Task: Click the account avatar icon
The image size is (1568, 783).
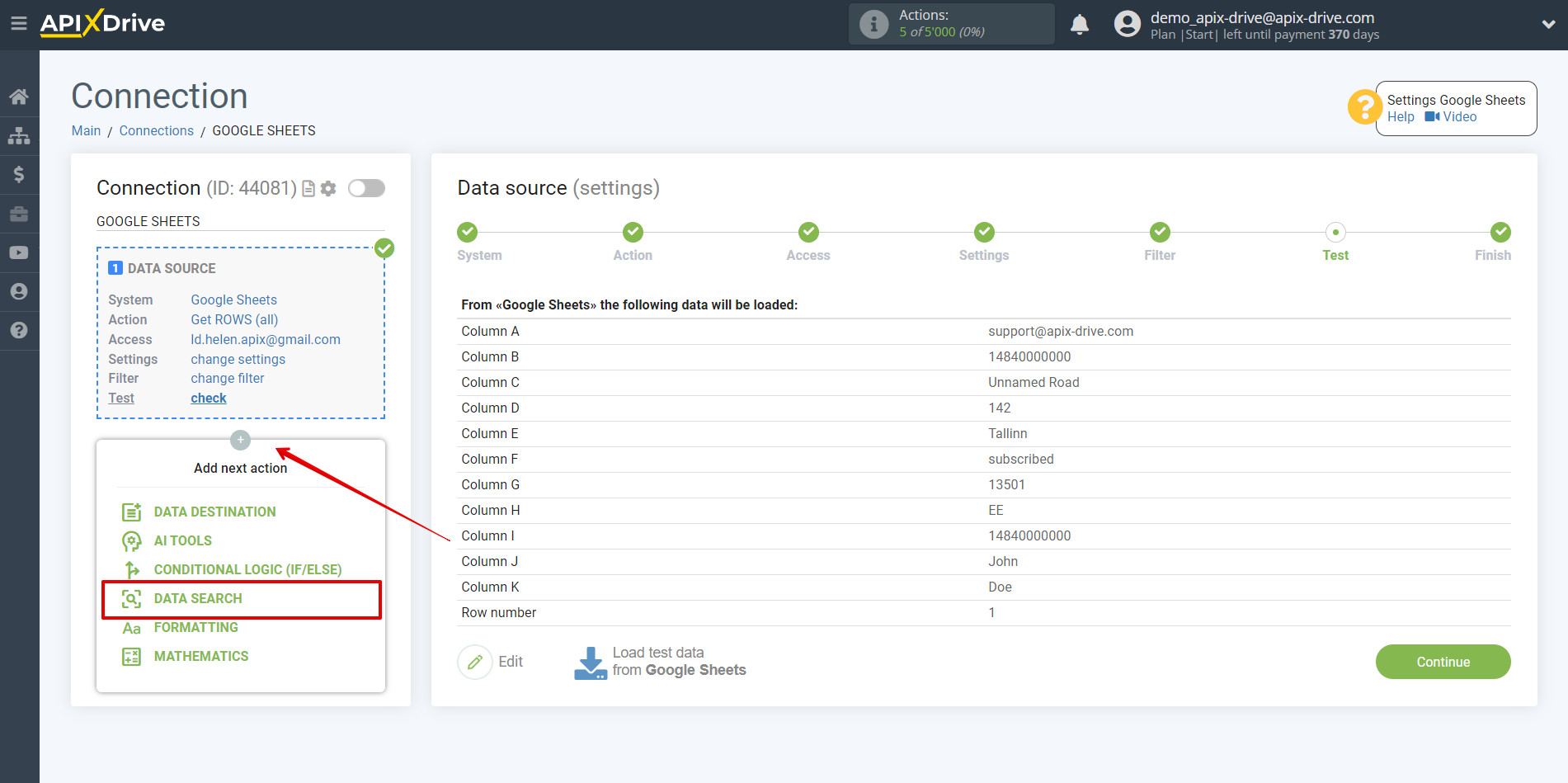Action: pos(1127,24)
